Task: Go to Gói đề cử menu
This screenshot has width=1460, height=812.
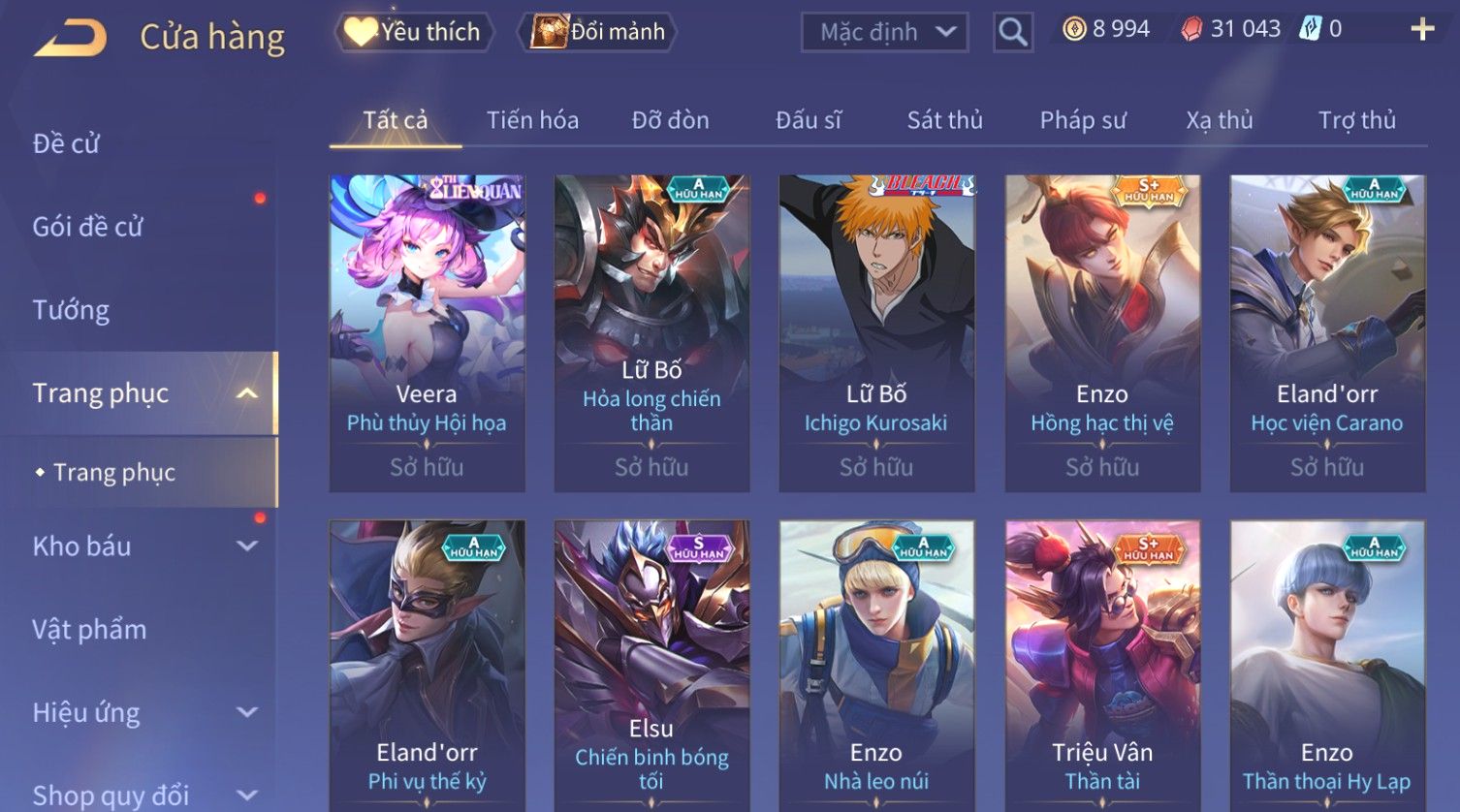Action: pyautogui.click(x=87, y=227)
